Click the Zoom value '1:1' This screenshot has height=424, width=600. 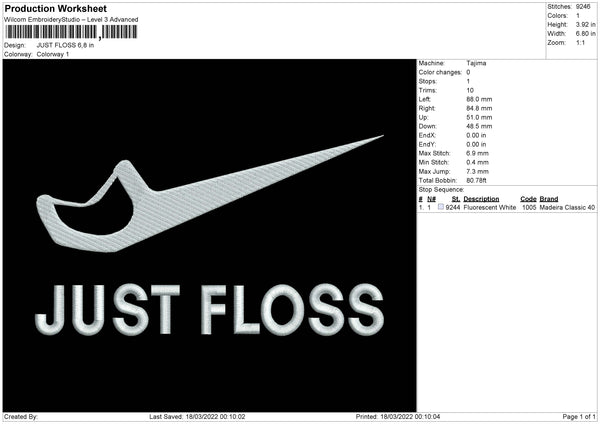click(x=580, y=43)
